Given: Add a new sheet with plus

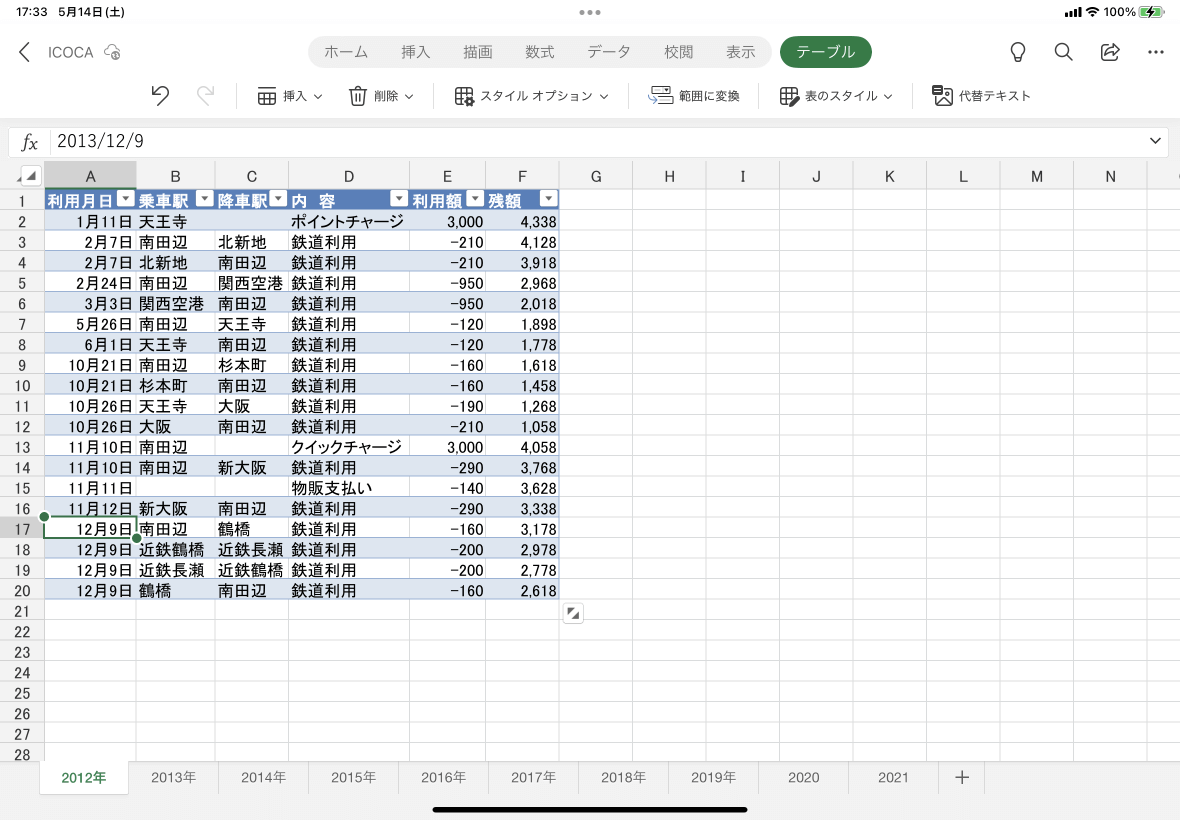Looking at the screenshot, I should [x=962, y=777].
